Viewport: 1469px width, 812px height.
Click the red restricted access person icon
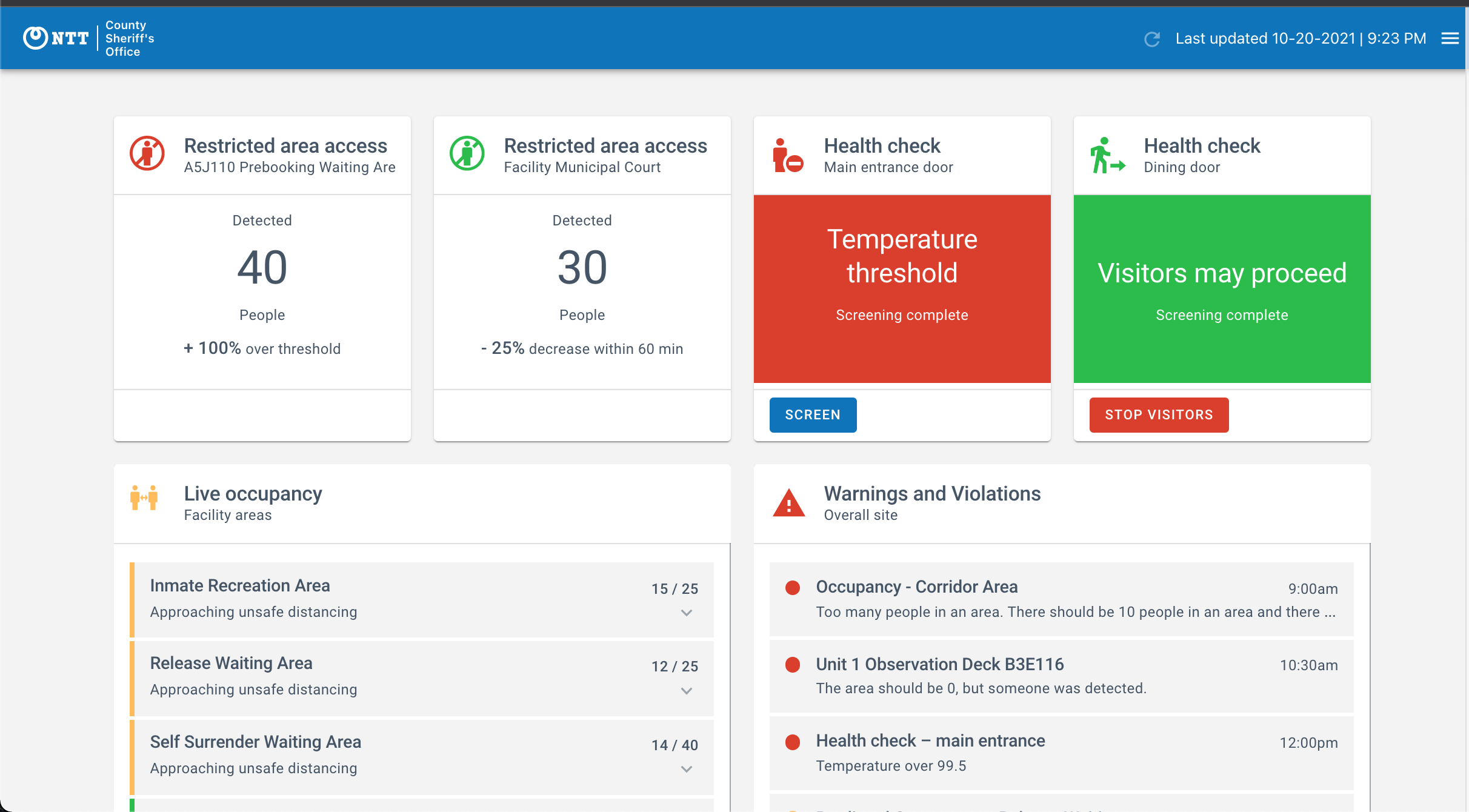(x=147, y=153)
